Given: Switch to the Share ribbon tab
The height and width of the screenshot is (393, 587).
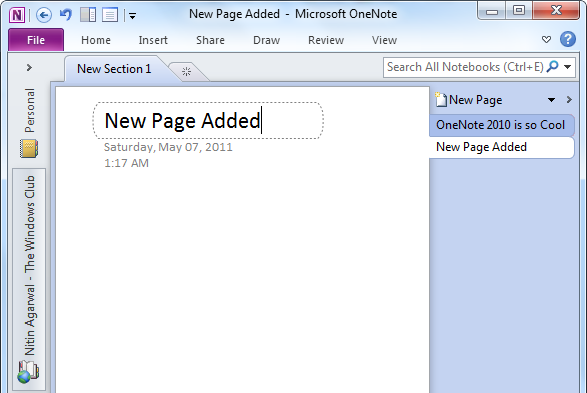Looking at the screenshot, I should [x=210, y=40].
